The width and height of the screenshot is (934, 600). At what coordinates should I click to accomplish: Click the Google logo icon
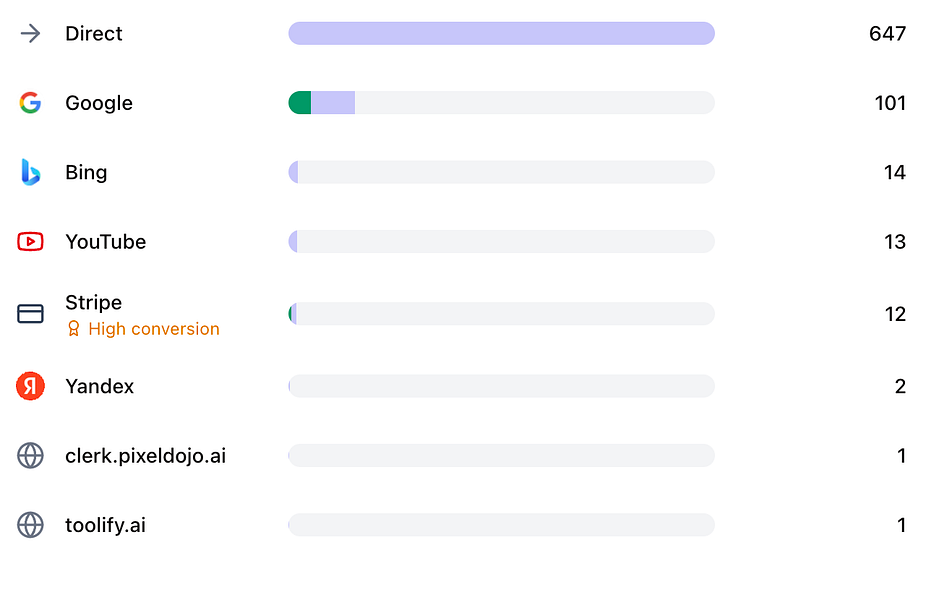[31, 103]
